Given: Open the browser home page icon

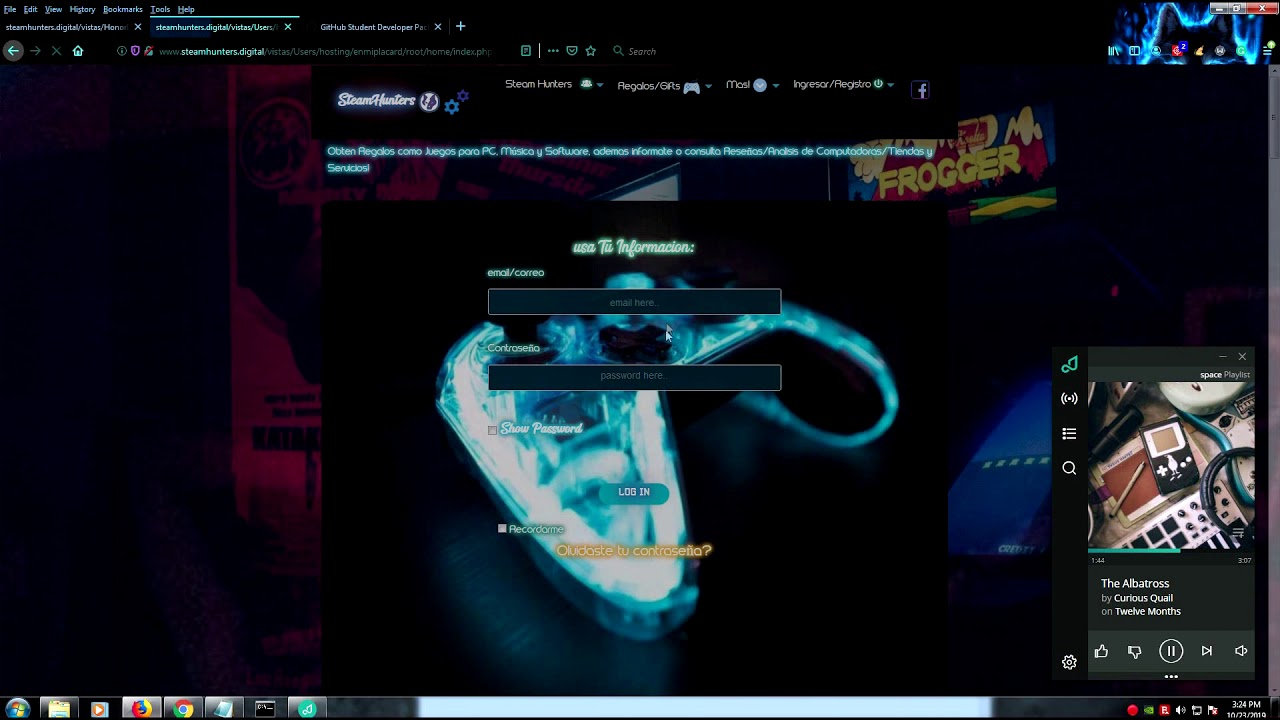Looking at the screenshot, I should 78,51.
